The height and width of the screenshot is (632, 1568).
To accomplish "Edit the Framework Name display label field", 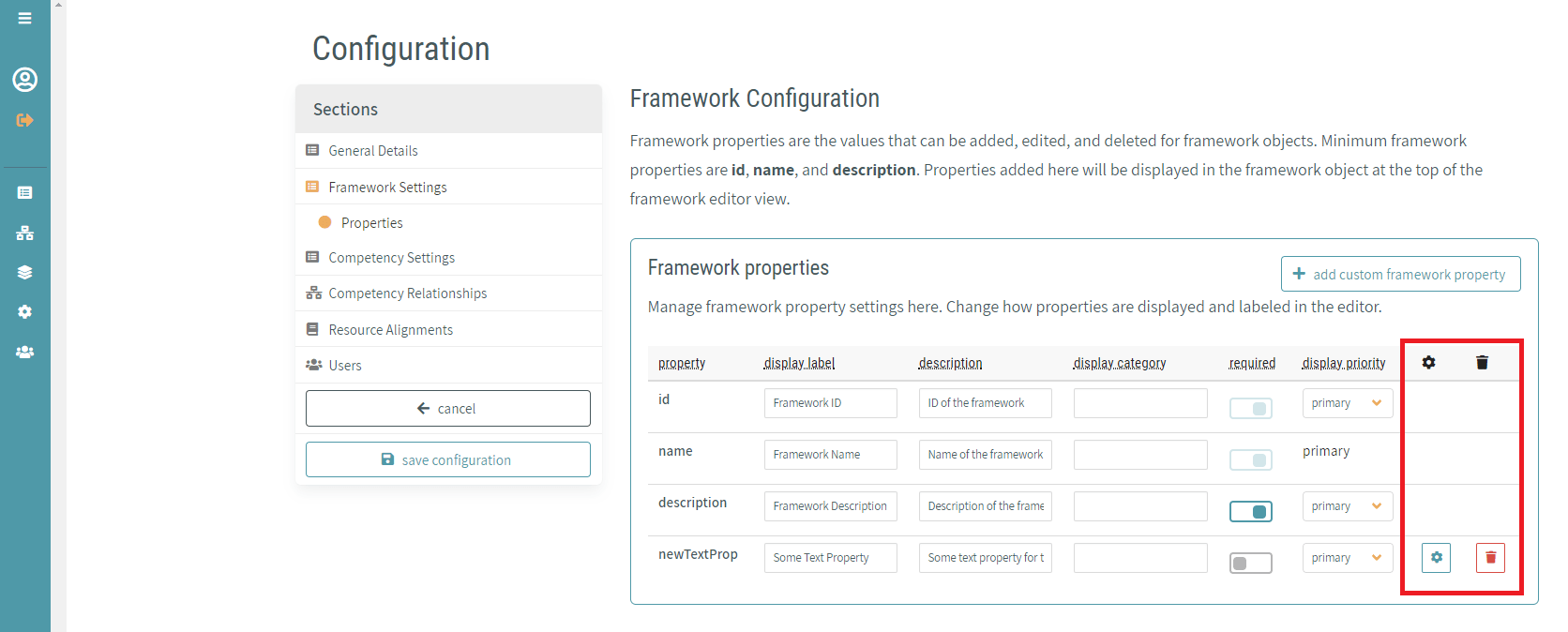I will [831, 455].
